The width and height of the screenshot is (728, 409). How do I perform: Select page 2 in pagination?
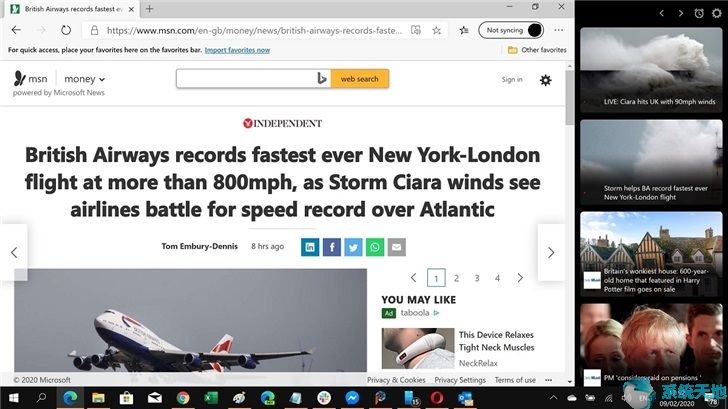pos(456,278)
